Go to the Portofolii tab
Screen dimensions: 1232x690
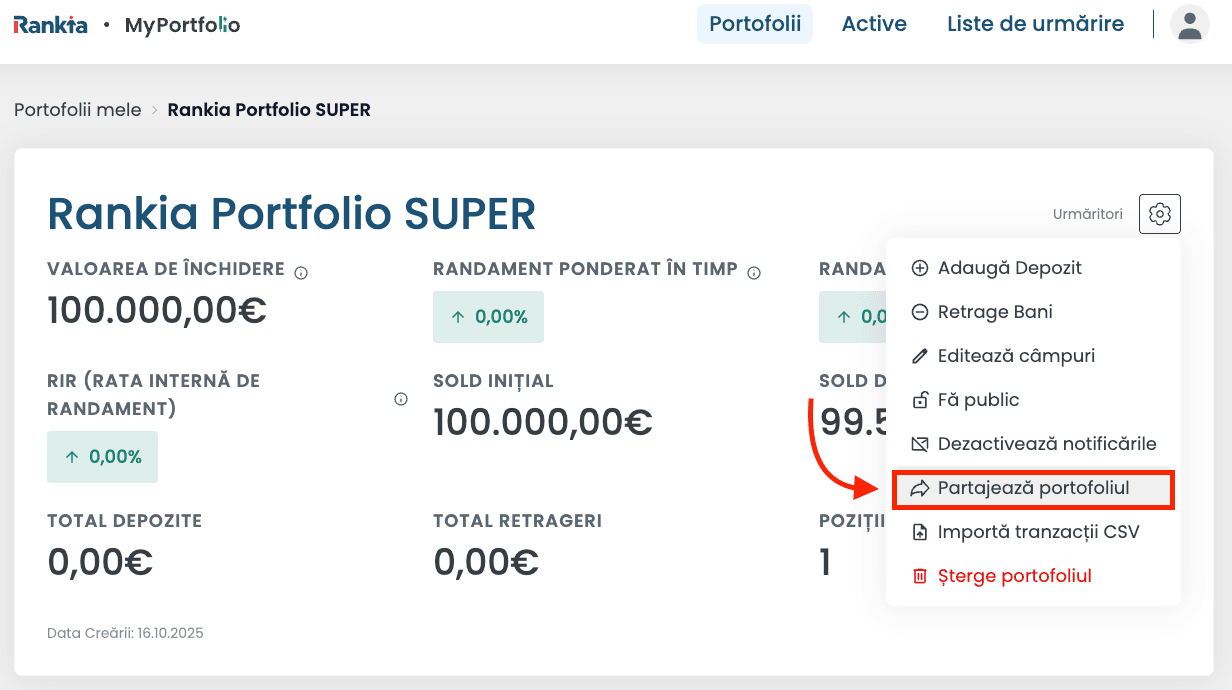[755, 24]
